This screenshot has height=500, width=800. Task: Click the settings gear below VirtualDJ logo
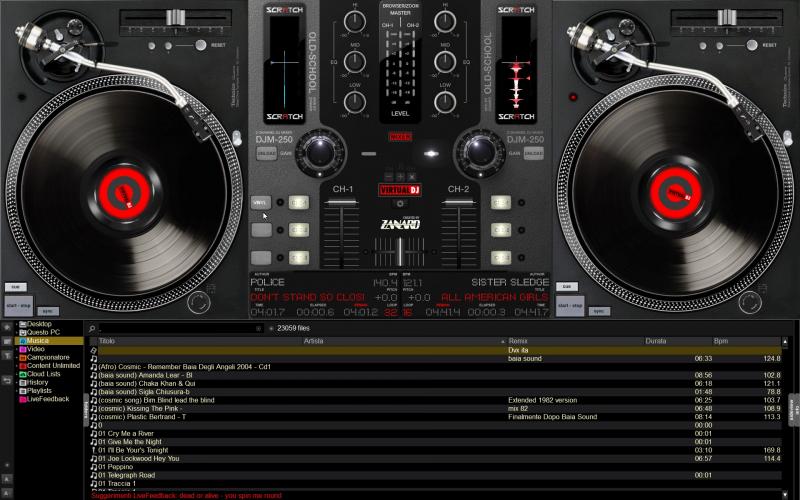click(400, 204)
